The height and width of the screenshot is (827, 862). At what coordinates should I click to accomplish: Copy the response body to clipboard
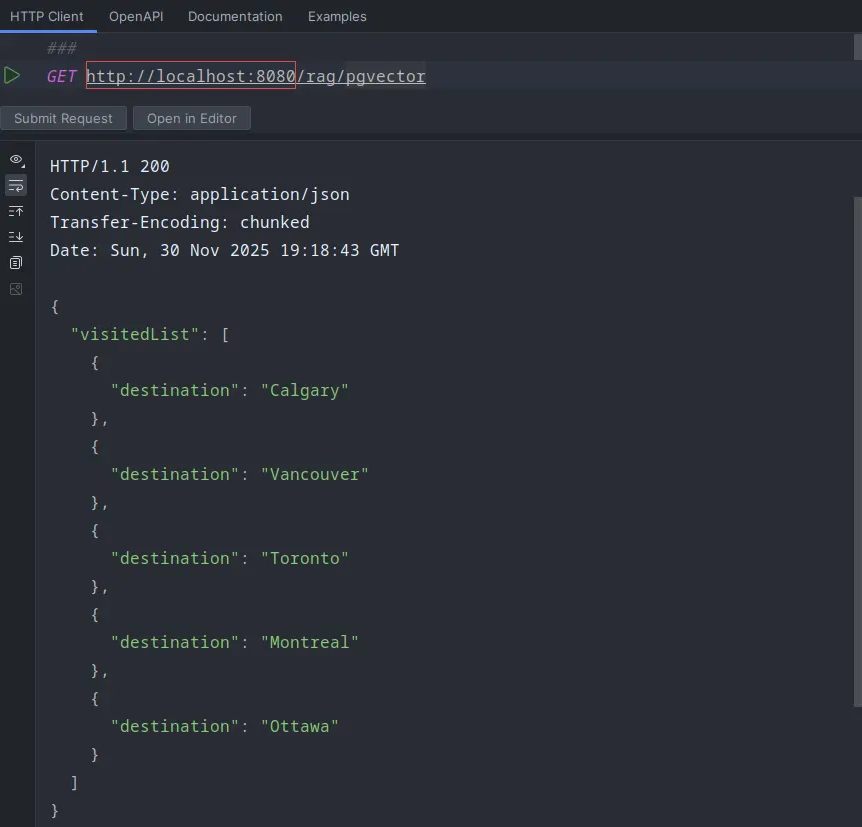point(16,263)
